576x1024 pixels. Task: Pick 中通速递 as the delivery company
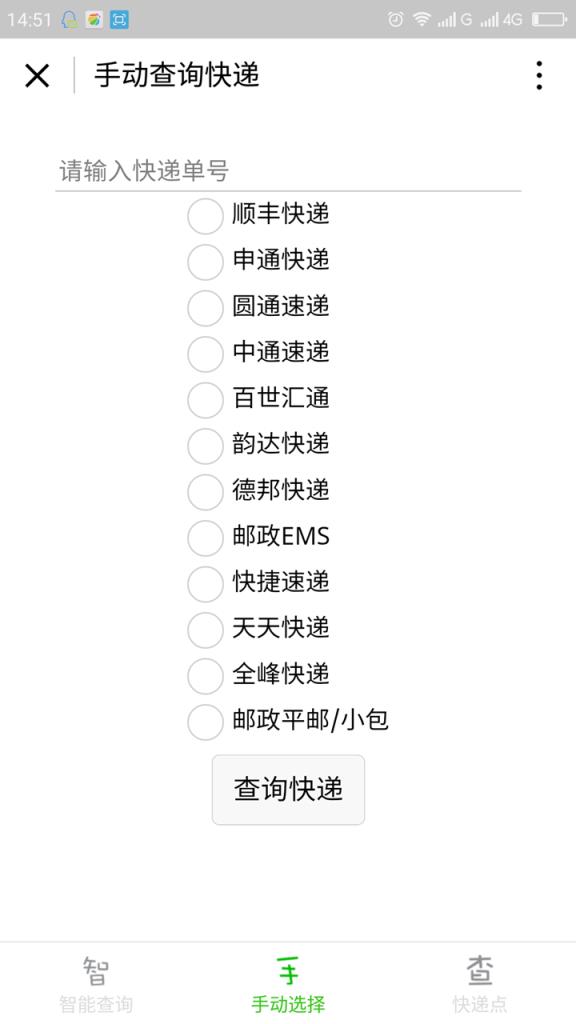205,353
